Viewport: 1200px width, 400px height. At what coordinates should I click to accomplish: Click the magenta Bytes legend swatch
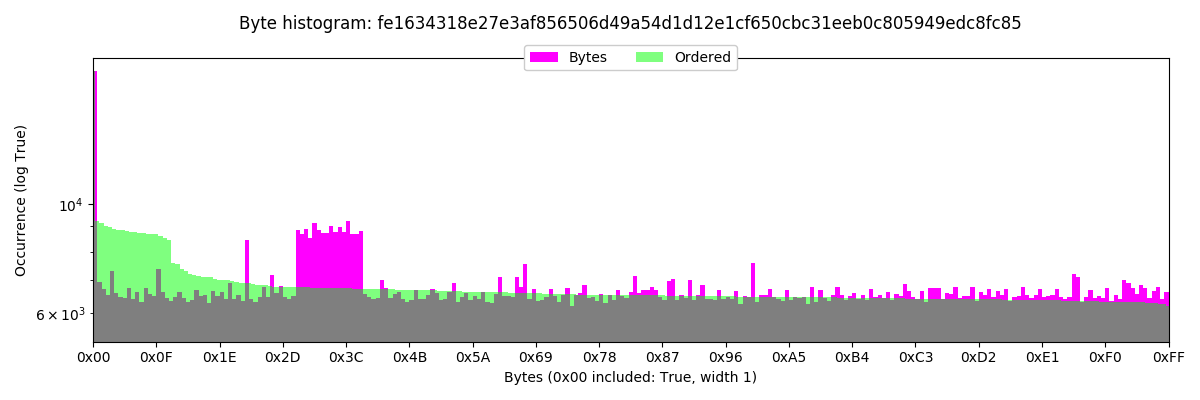543,58
